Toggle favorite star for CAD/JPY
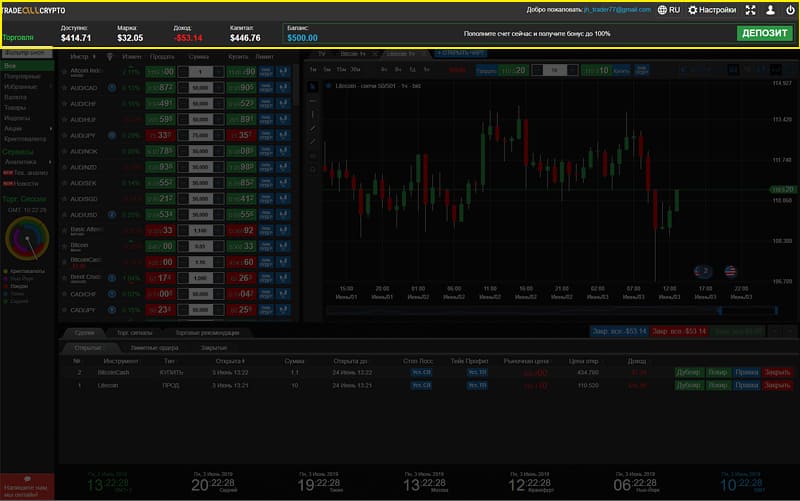Screen dimensions: 800x501 point(64,310)
